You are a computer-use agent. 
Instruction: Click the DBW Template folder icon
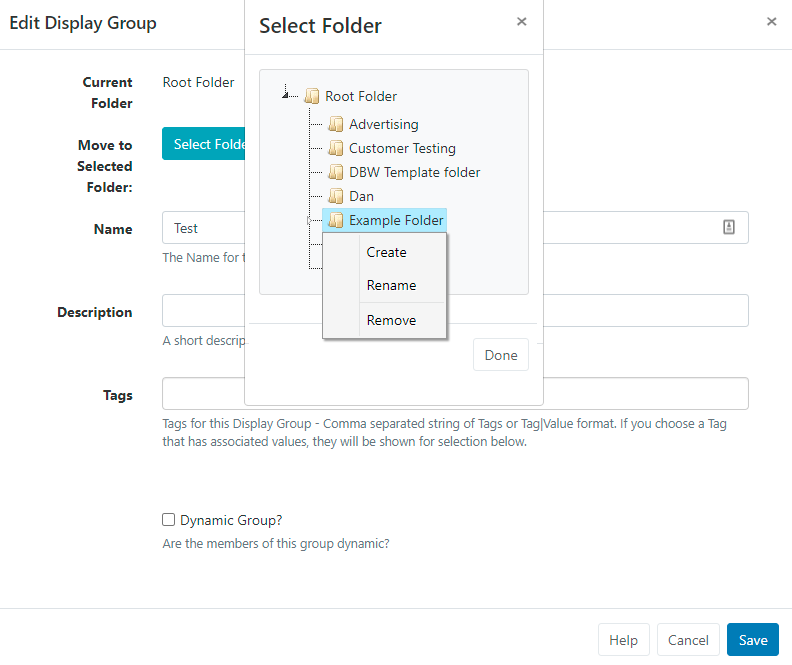tap(335, 172)
